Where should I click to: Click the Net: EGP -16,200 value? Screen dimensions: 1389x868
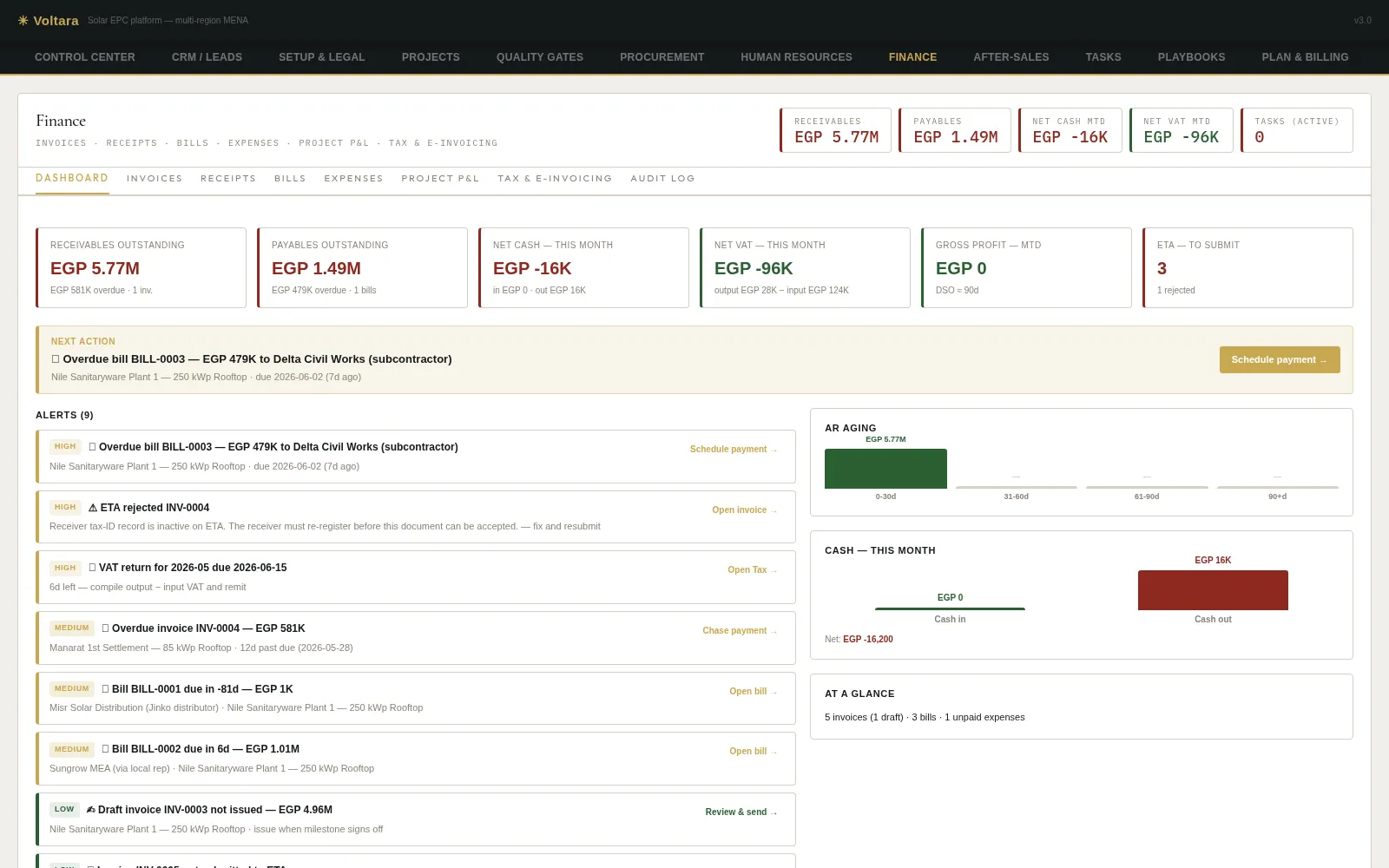coord(868,640)
